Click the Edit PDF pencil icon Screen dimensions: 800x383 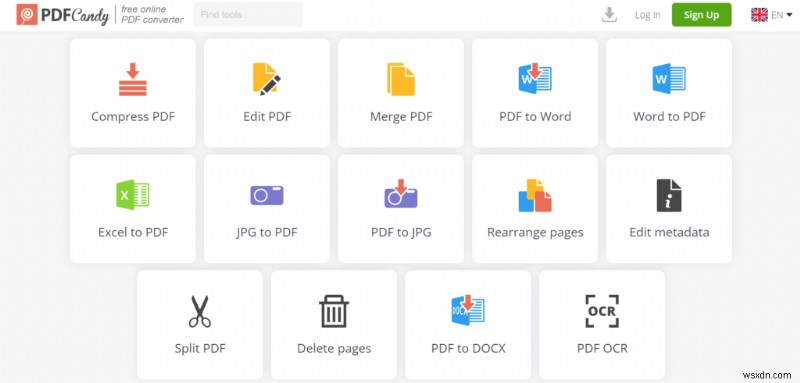pos(266,79)
